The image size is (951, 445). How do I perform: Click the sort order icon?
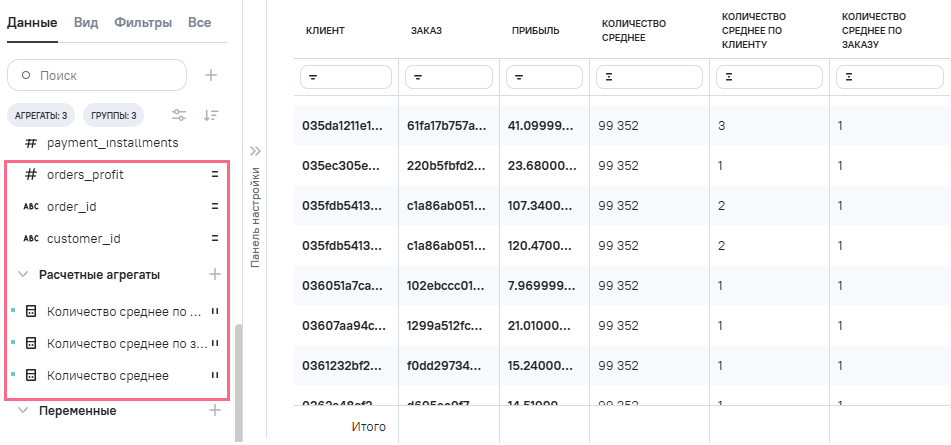tap(211, 115)
